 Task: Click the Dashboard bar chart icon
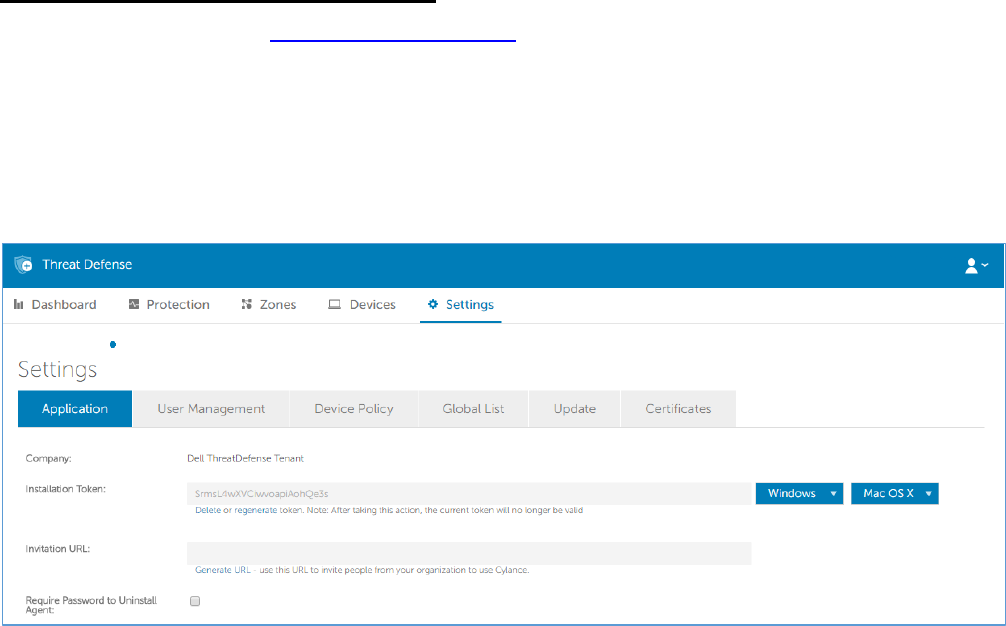pos(19,304)
